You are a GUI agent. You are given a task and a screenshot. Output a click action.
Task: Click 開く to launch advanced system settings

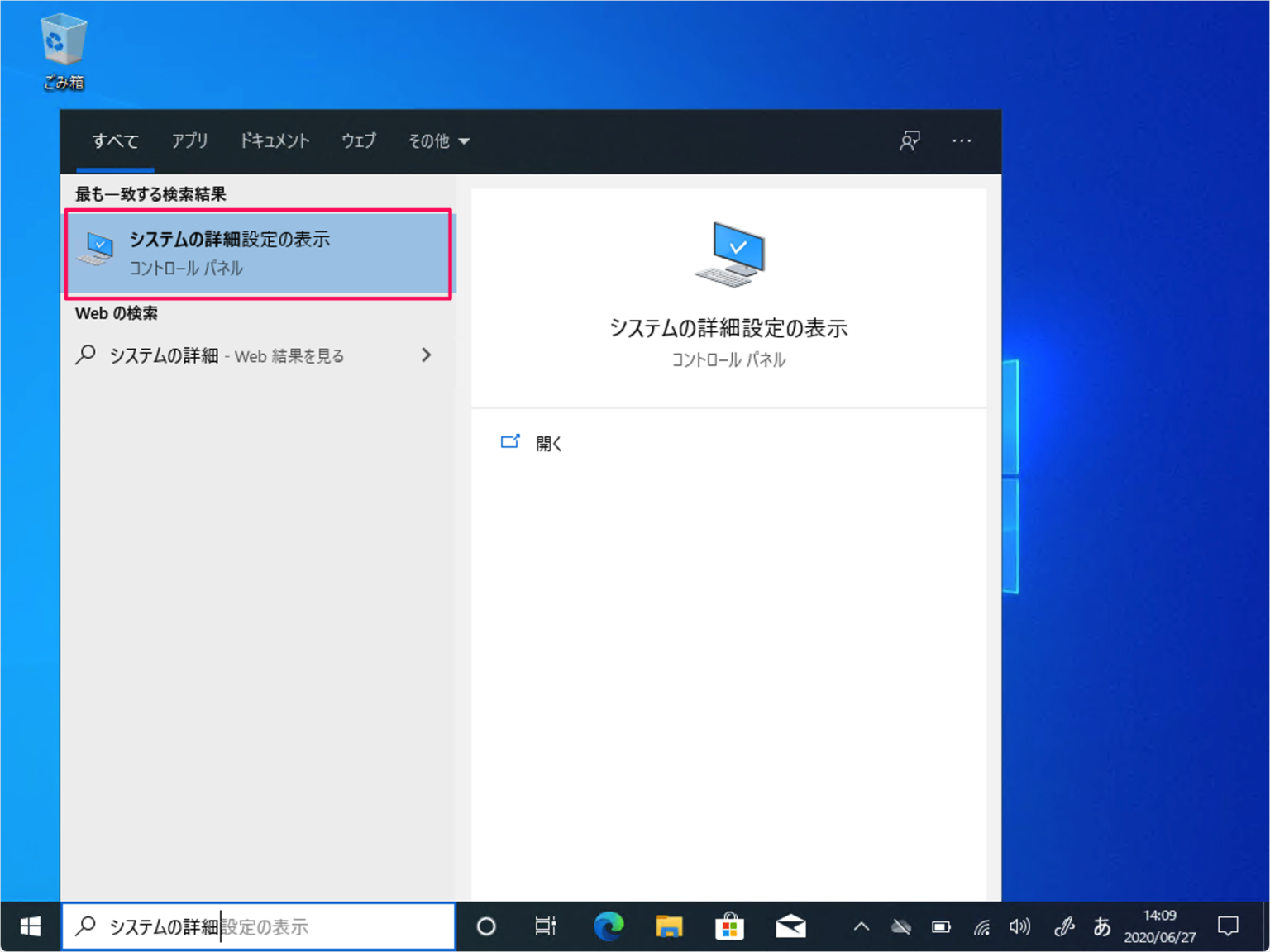pyautogui.click(x=547, y=443)
